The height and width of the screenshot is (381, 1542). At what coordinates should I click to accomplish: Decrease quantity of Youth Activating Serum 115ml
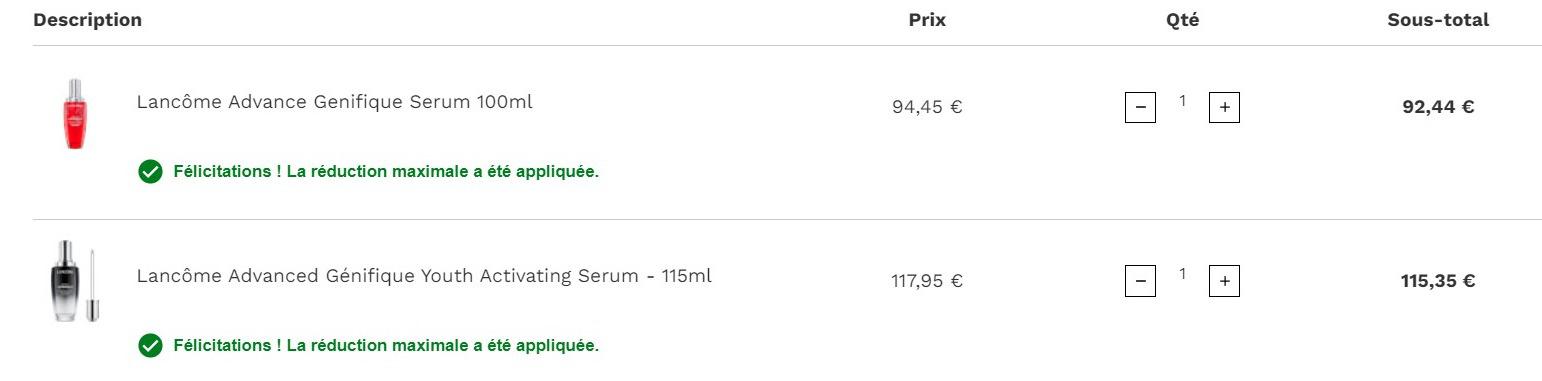click(x=1140, y=281)
